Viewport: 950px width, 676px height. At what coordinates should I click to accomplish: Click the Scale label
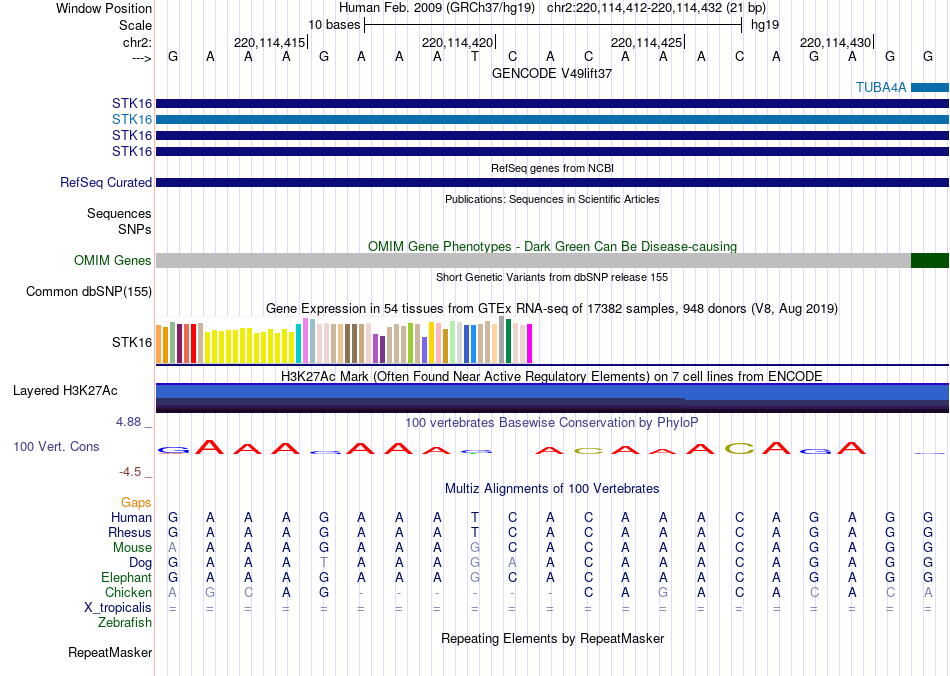coord(136,25)
